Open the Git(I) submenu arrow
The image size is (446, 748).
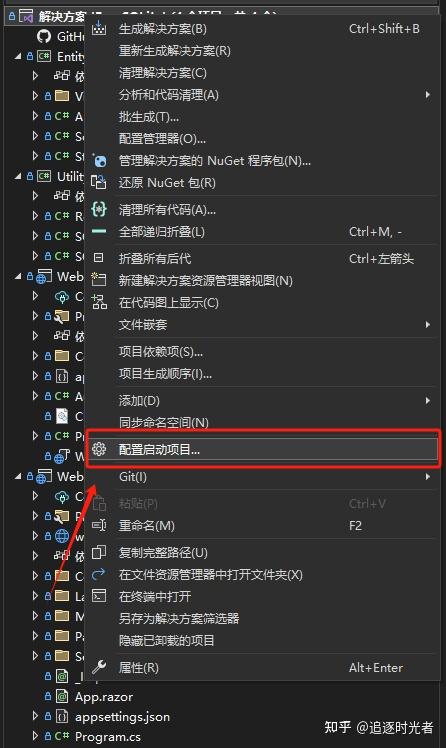coord(427,476)
